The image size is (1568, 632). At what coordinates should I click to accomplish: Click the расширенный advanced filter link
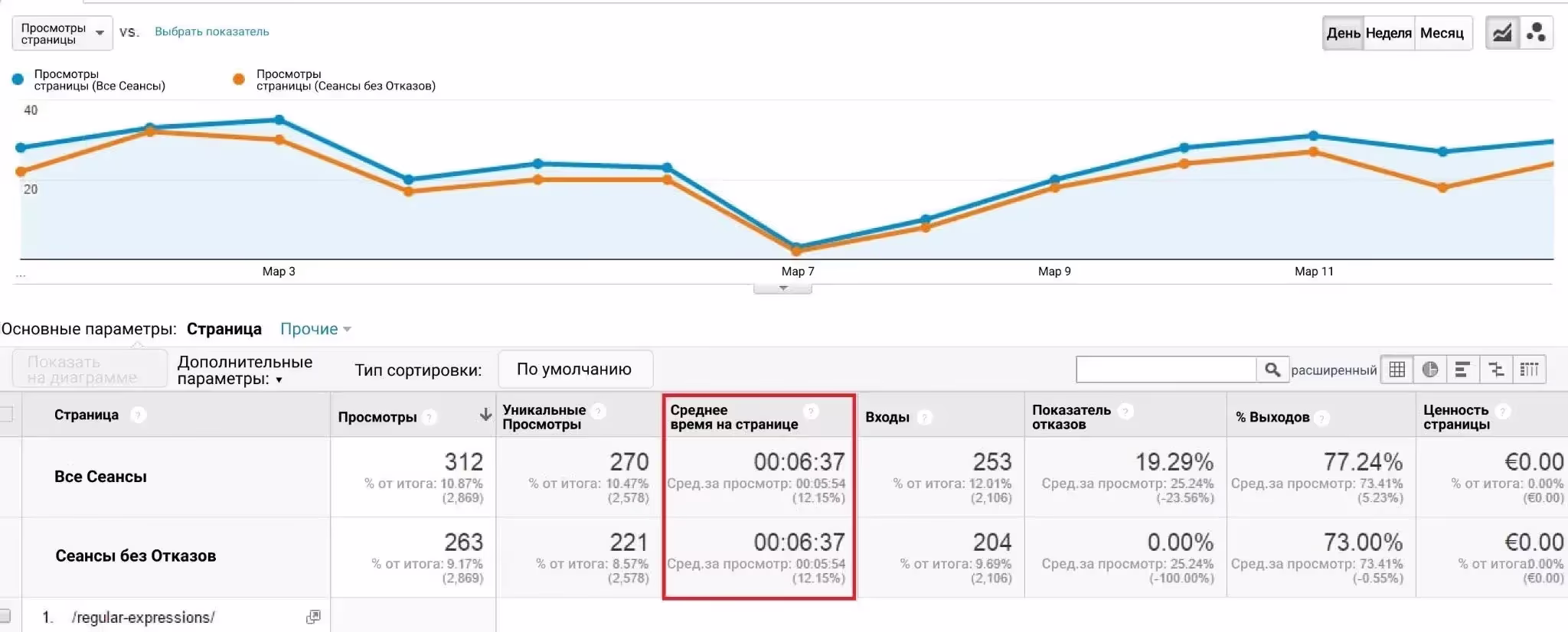1334,370
